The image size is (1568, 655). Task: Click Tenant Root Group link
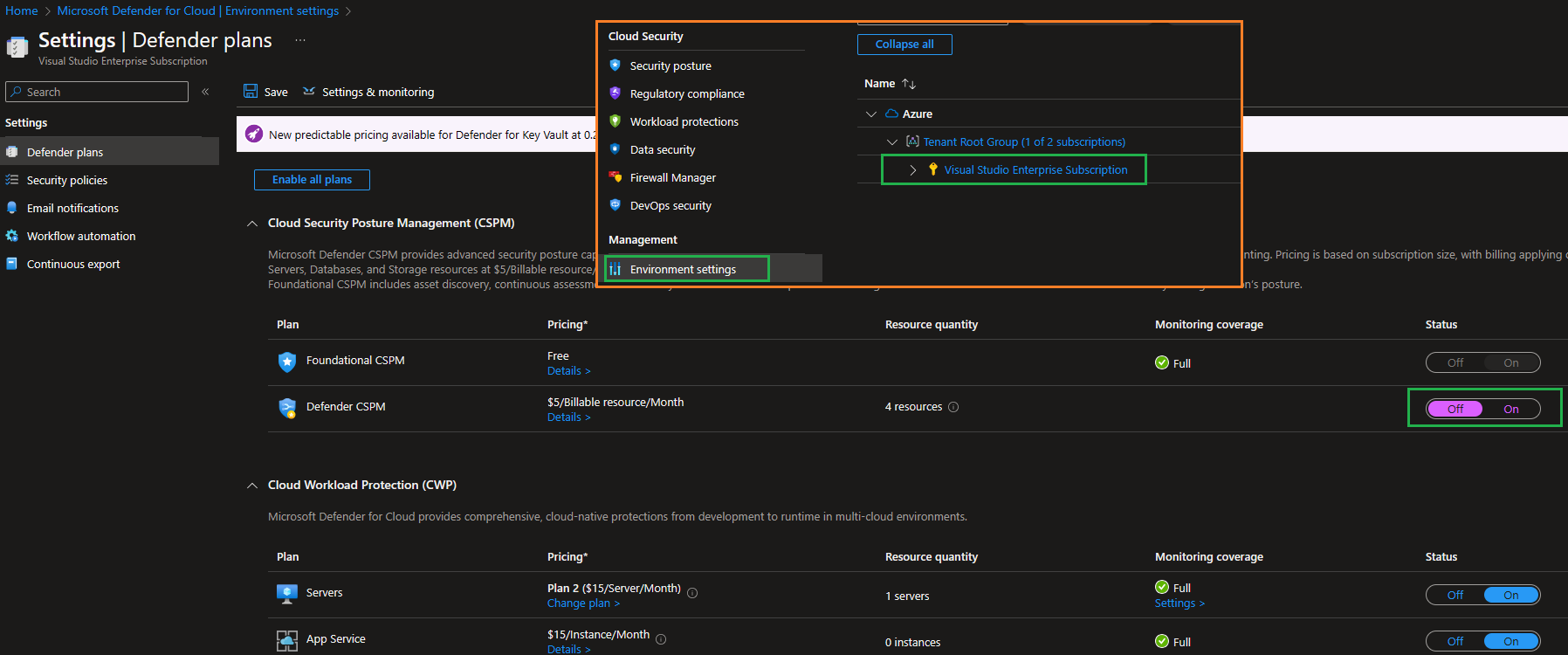1024,141
